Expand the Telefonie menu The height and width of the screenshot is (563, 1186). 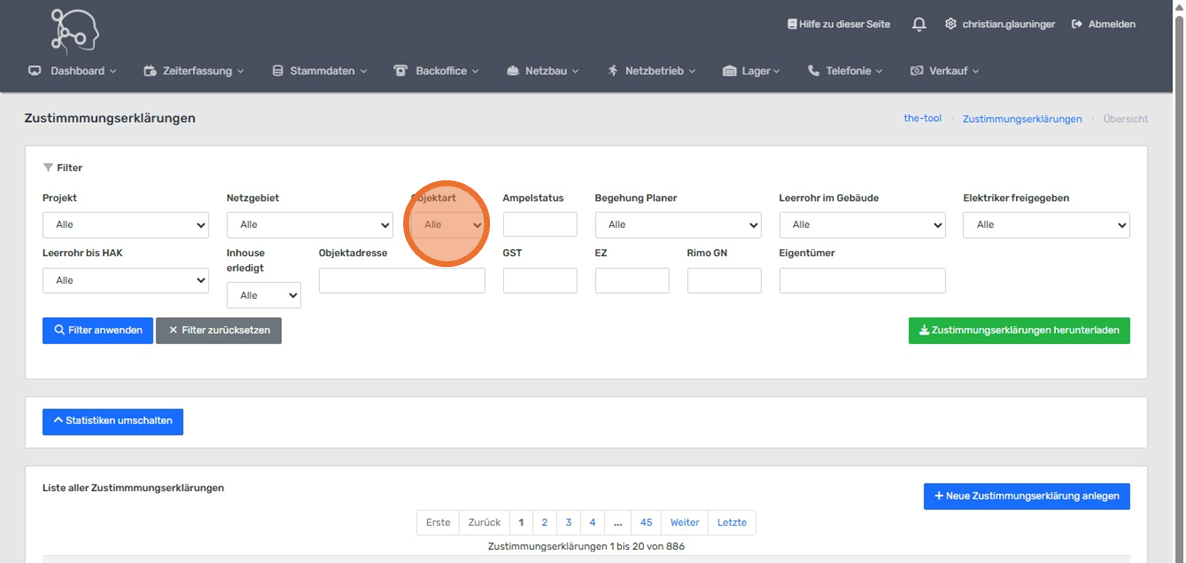coord(845,71)
